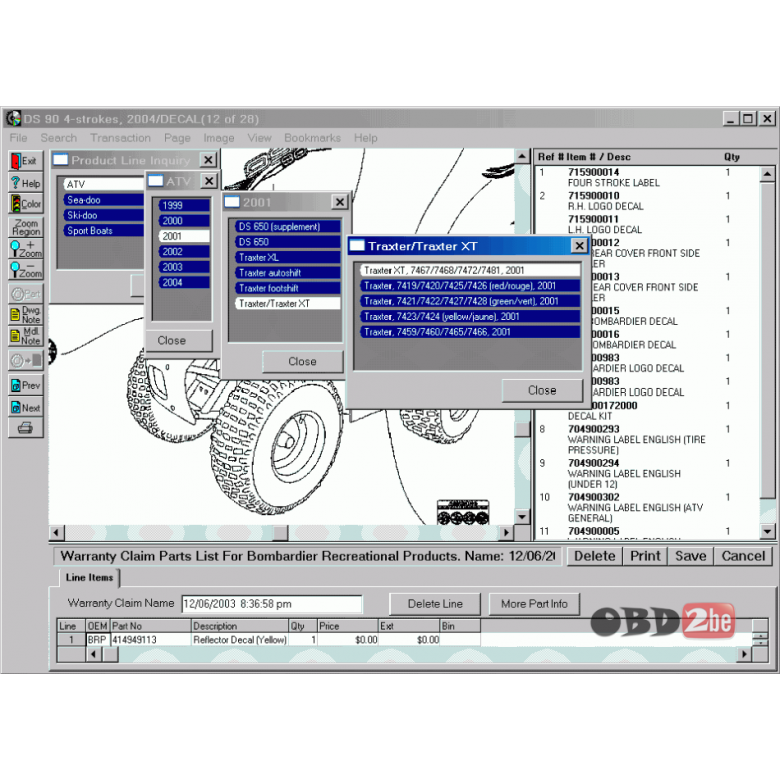Image resolution: width=780 pixels, height=780 pixels.
Task: Open the Mdl. Note tool
Action: [25, 336]
